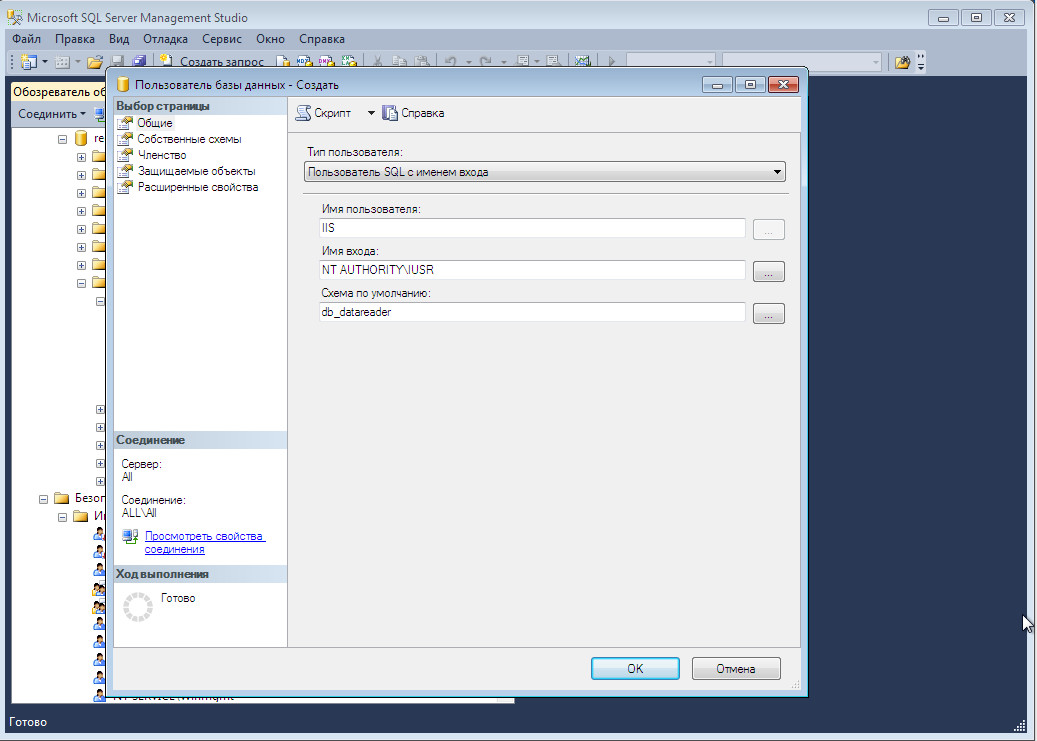This screenshot has height=741, width=1037.
Task: Open the Отладка menu
Action: pos(165,39)
